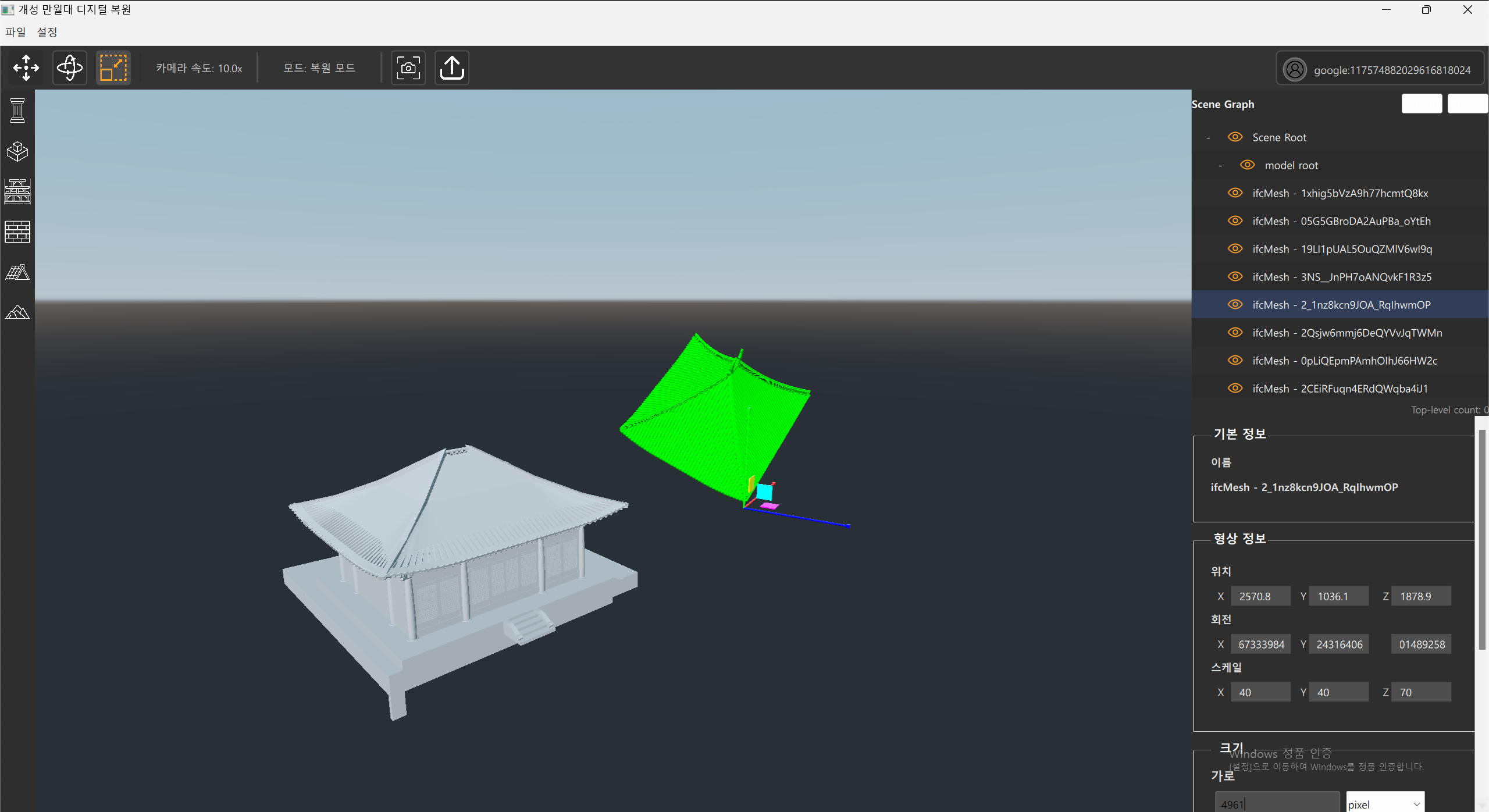Click the google account user button

point(1380,70)
